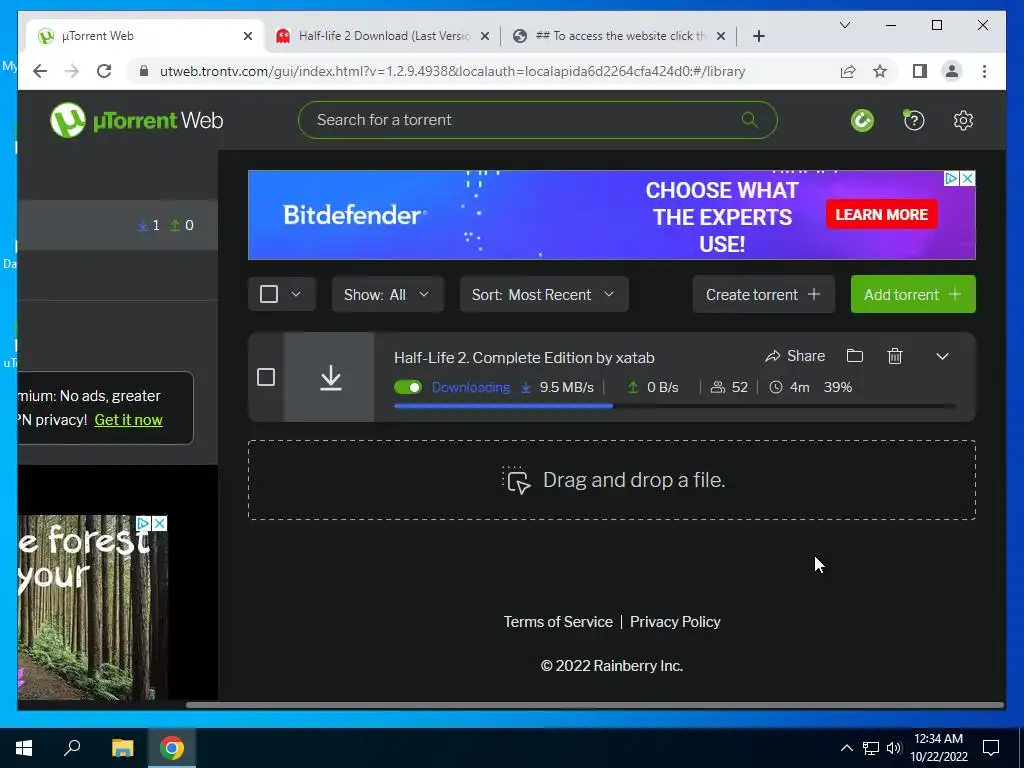Open Windows Start menu
1024x768 pixels.
click(24, 748)
